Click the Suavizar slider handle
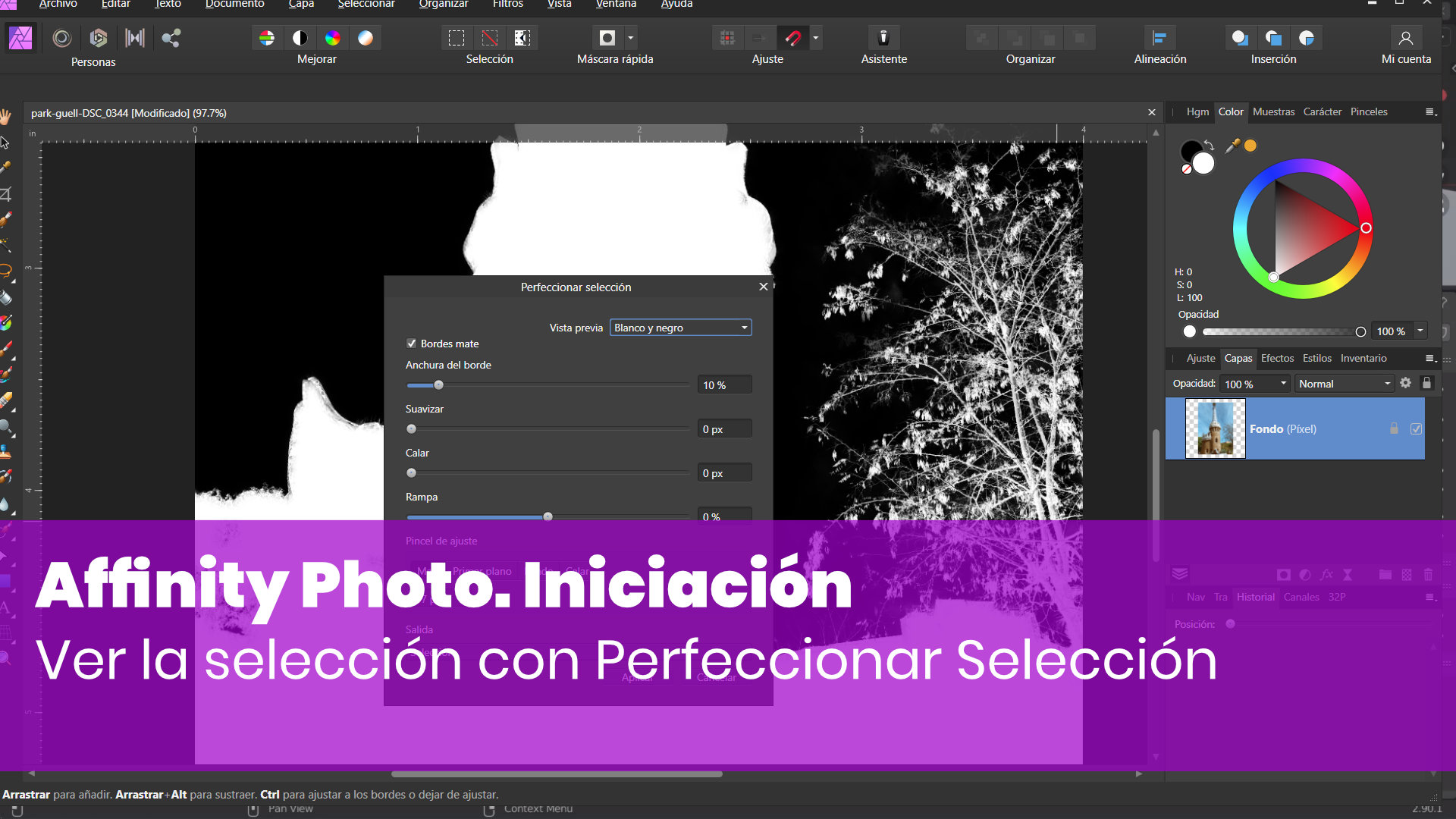 pos(411,429)
